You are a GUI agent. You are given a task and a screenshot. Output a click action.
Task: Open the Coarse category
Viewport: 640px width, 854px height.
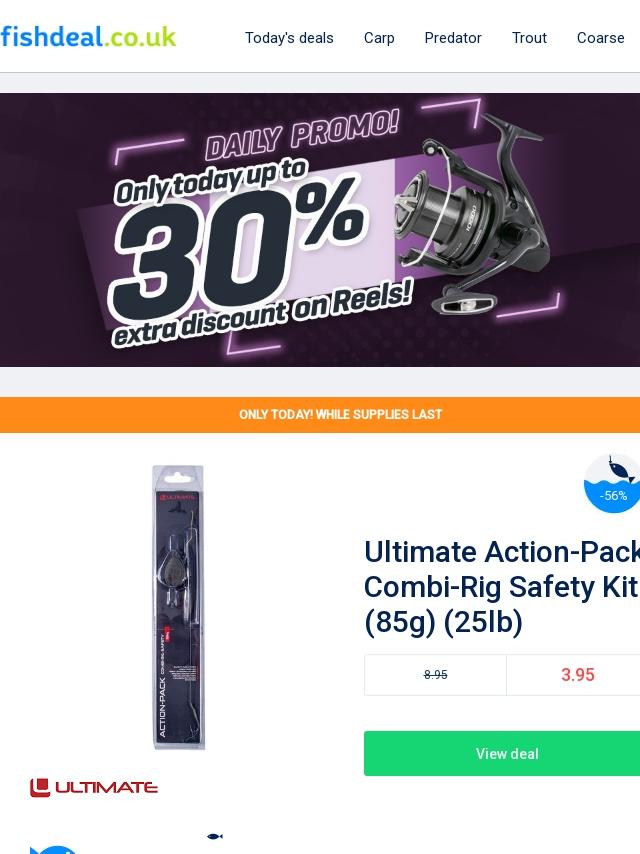600,38
